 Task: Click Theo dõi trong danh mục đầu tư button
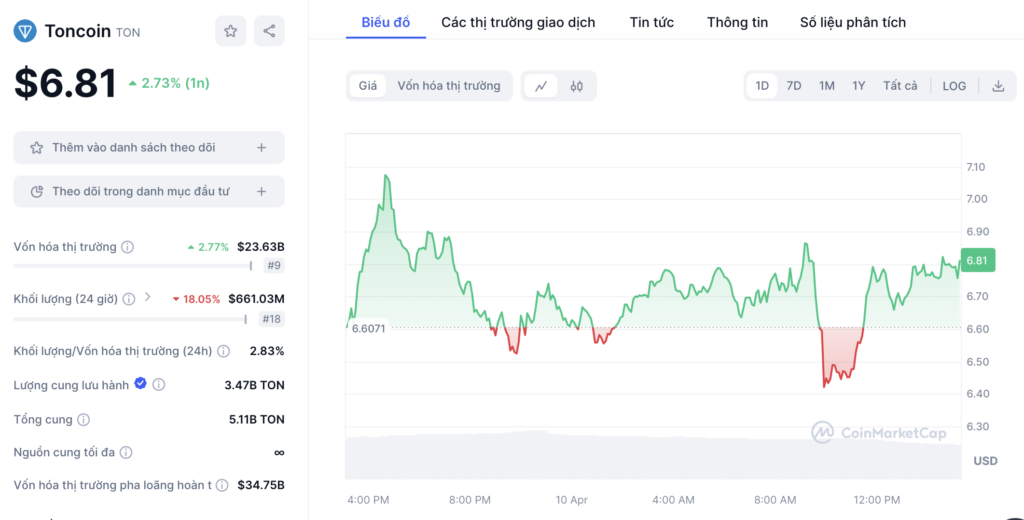click(x=149, y=192)
